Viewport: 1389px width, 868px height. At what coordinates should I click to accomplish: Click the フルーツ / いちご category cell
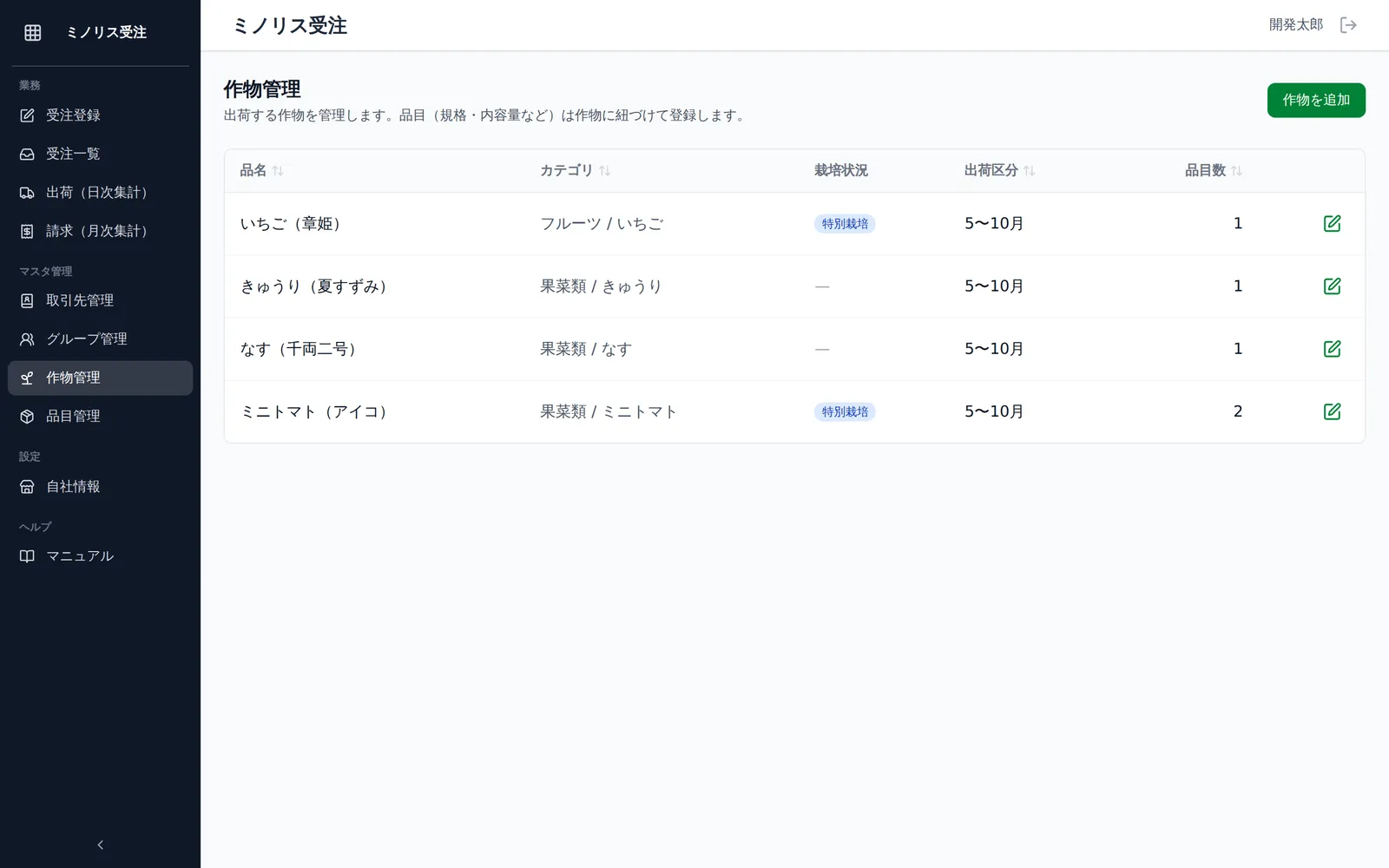coord(602,224)
